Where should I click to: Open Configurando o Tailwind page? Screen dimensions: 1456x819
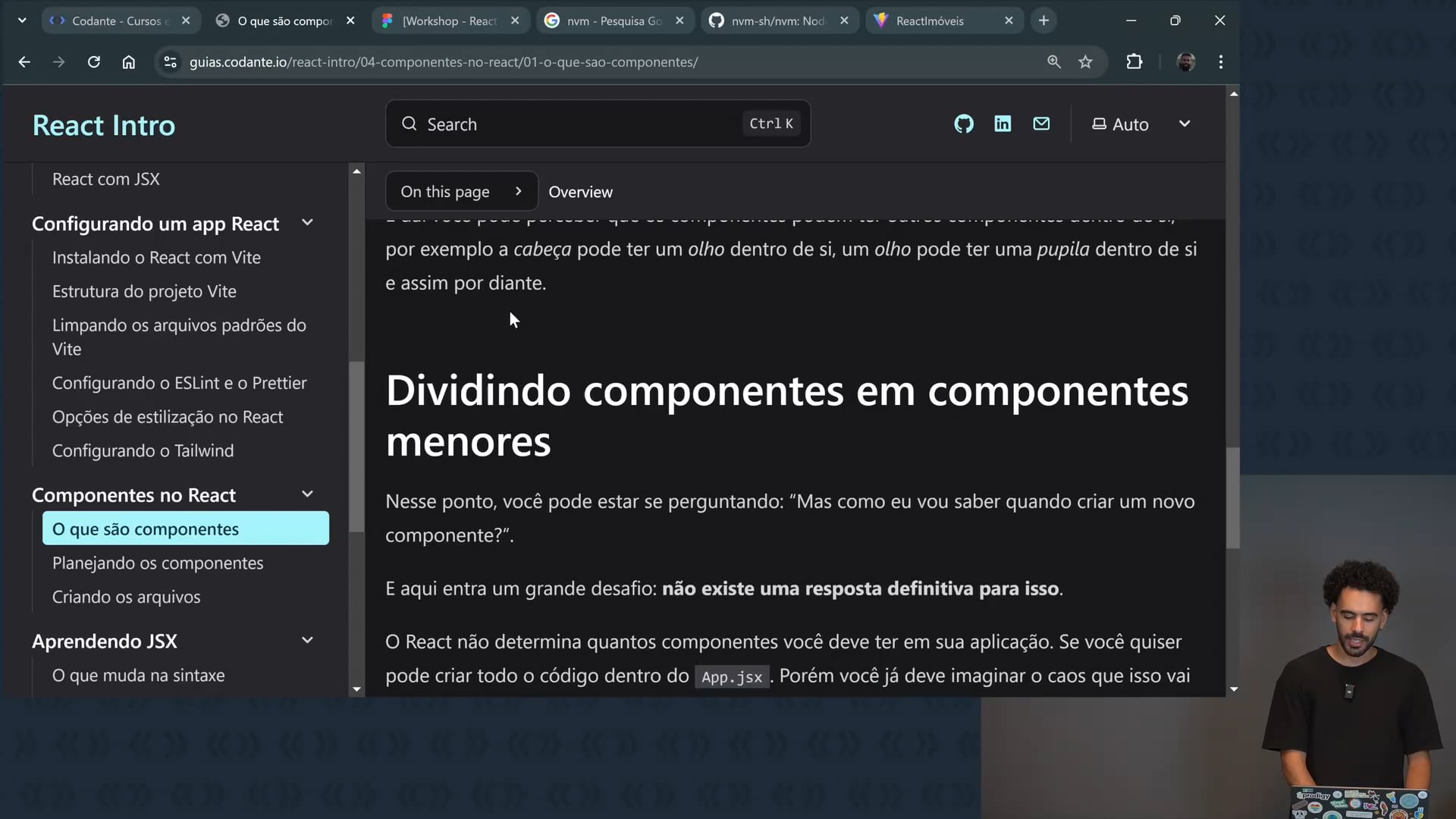pyautogui.click(x=143, y=450)
